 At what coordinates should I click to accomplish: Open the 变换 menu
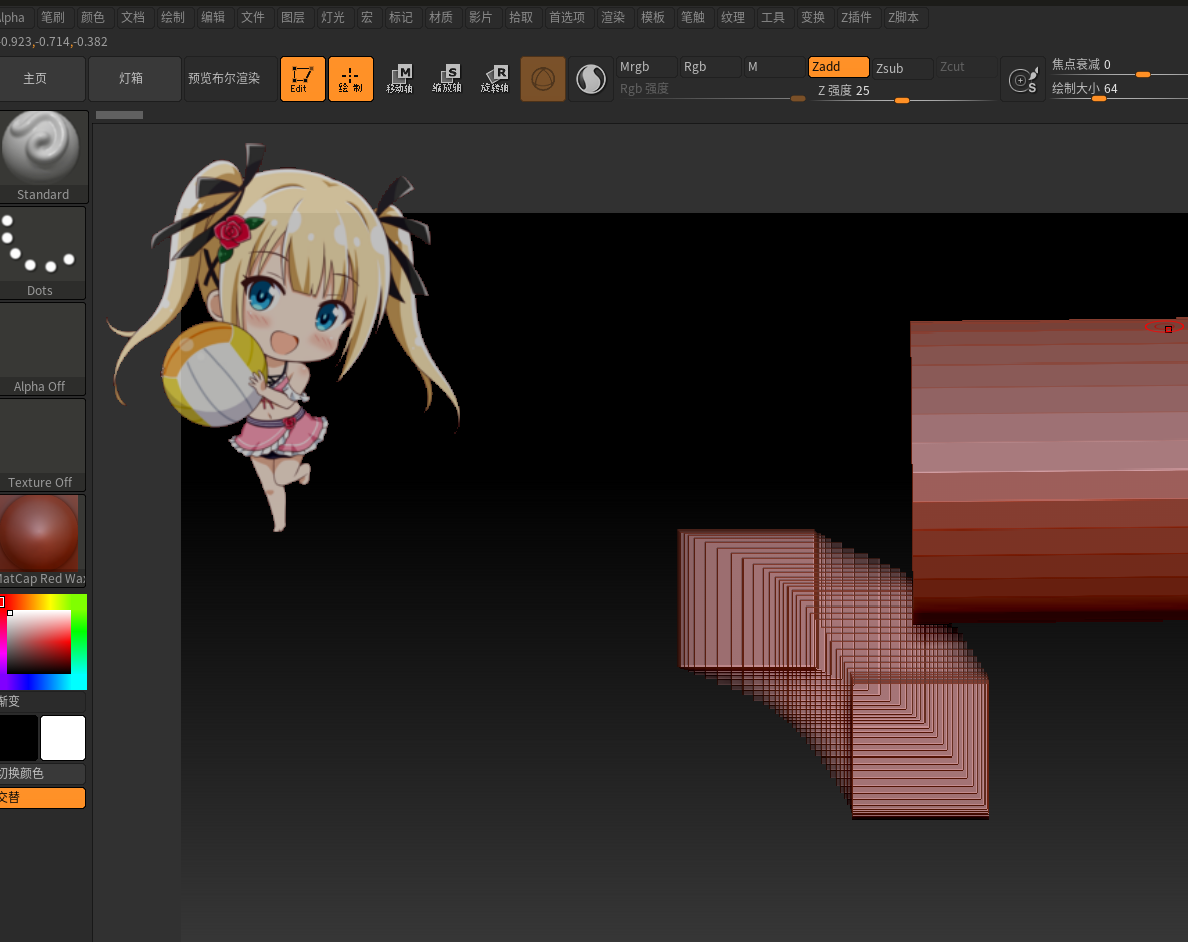(x=814, y=17)
